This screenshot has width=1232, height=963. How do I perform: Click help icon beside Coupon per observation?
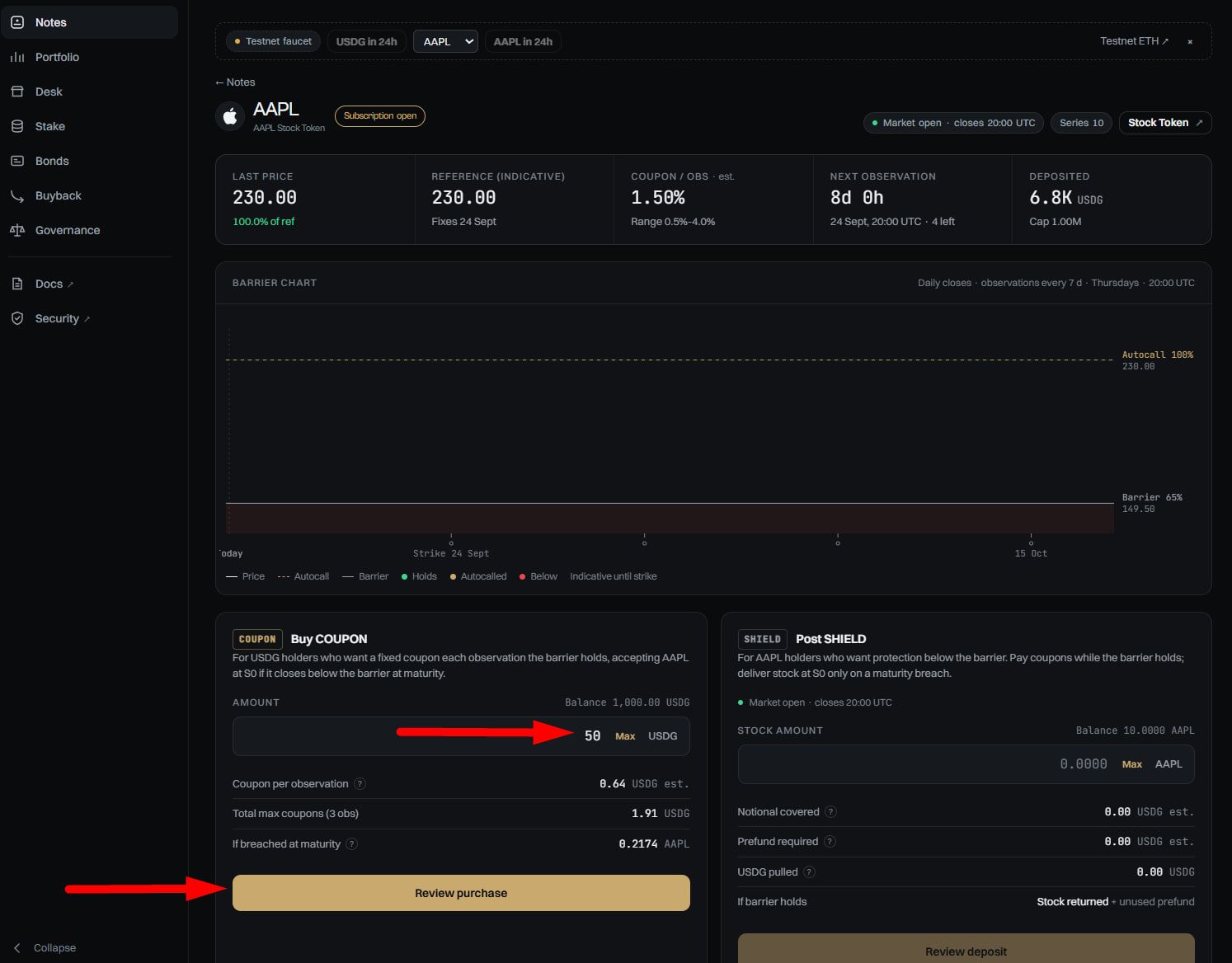(x=360, y=784)
